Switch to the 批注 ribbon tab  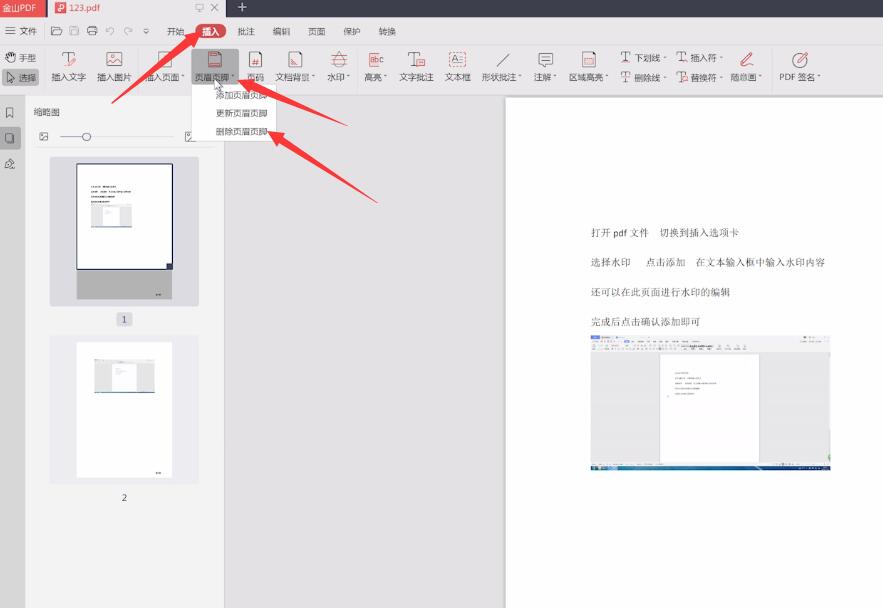tap(246, 32)
